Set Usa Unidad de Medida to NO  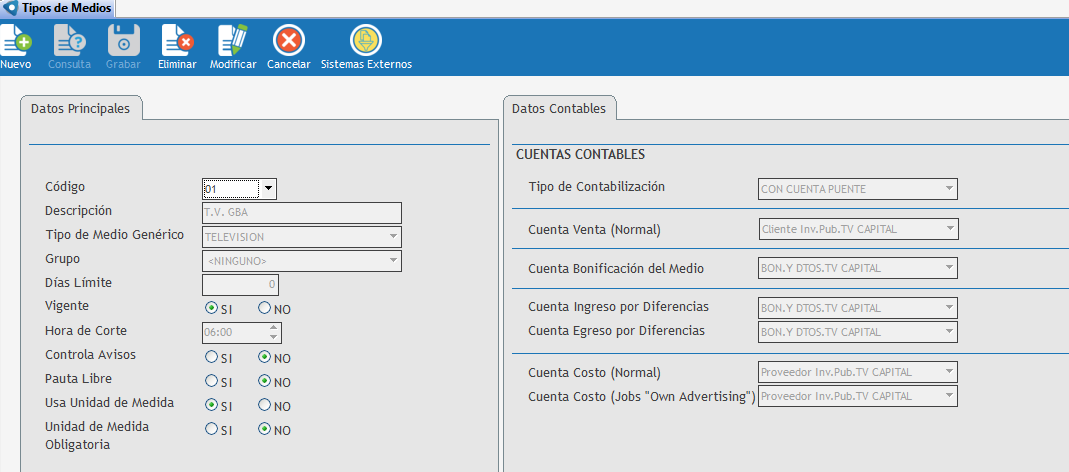point(265,405)
